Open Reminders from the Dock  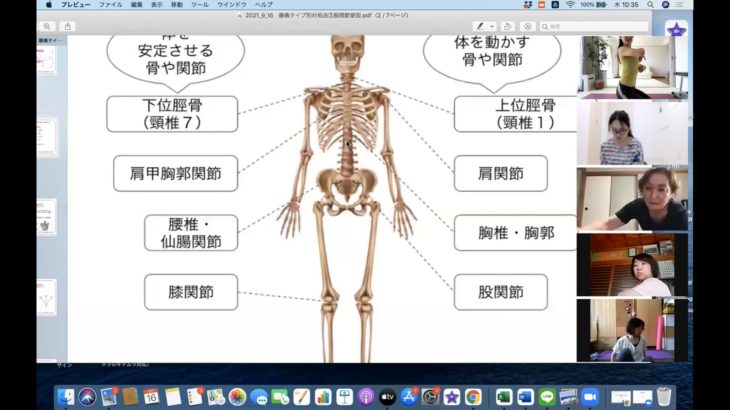[x=194, y=397]
